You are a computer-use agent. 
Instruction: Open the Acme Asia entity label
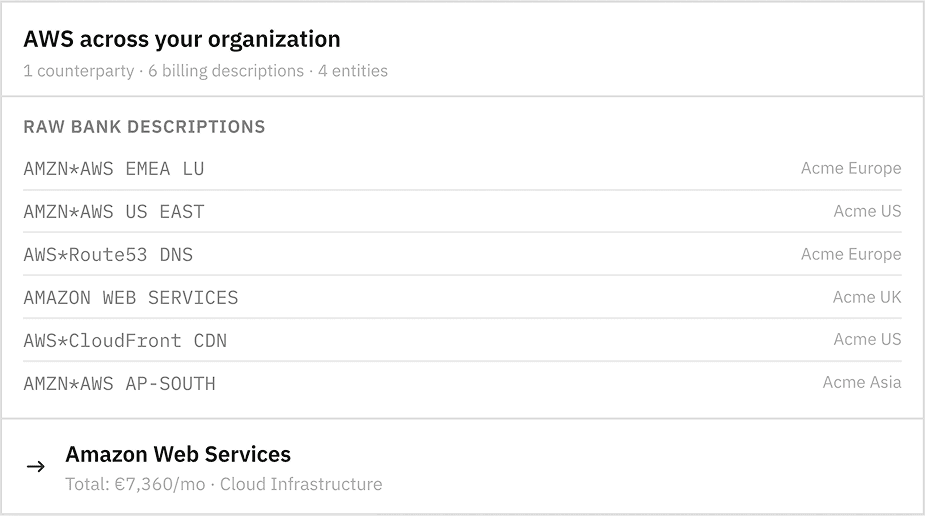pos(861,383)
